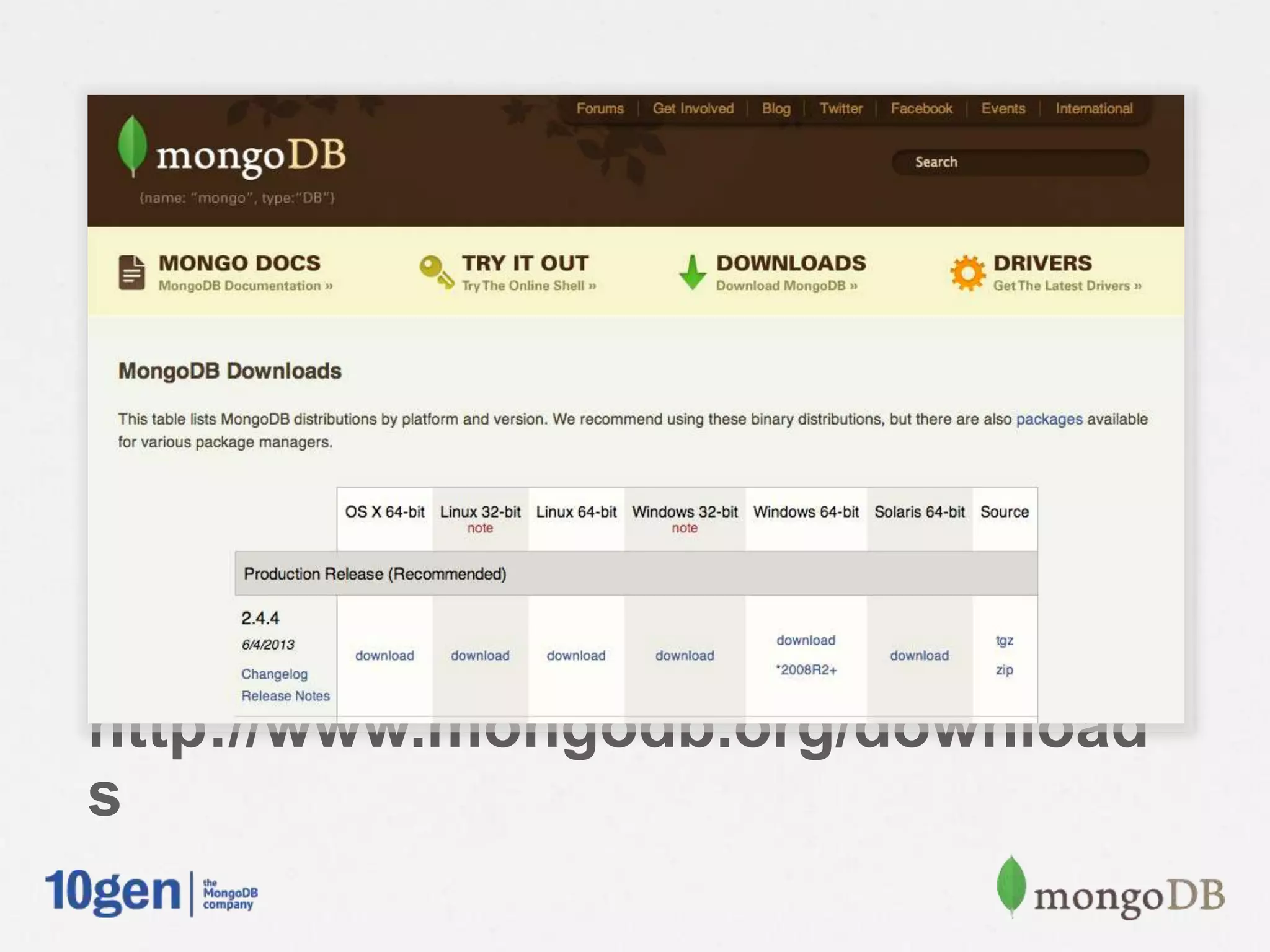Click the *2008R2+ Windows 64-bit download
The image size is (1270, 952).
(806, 670)
